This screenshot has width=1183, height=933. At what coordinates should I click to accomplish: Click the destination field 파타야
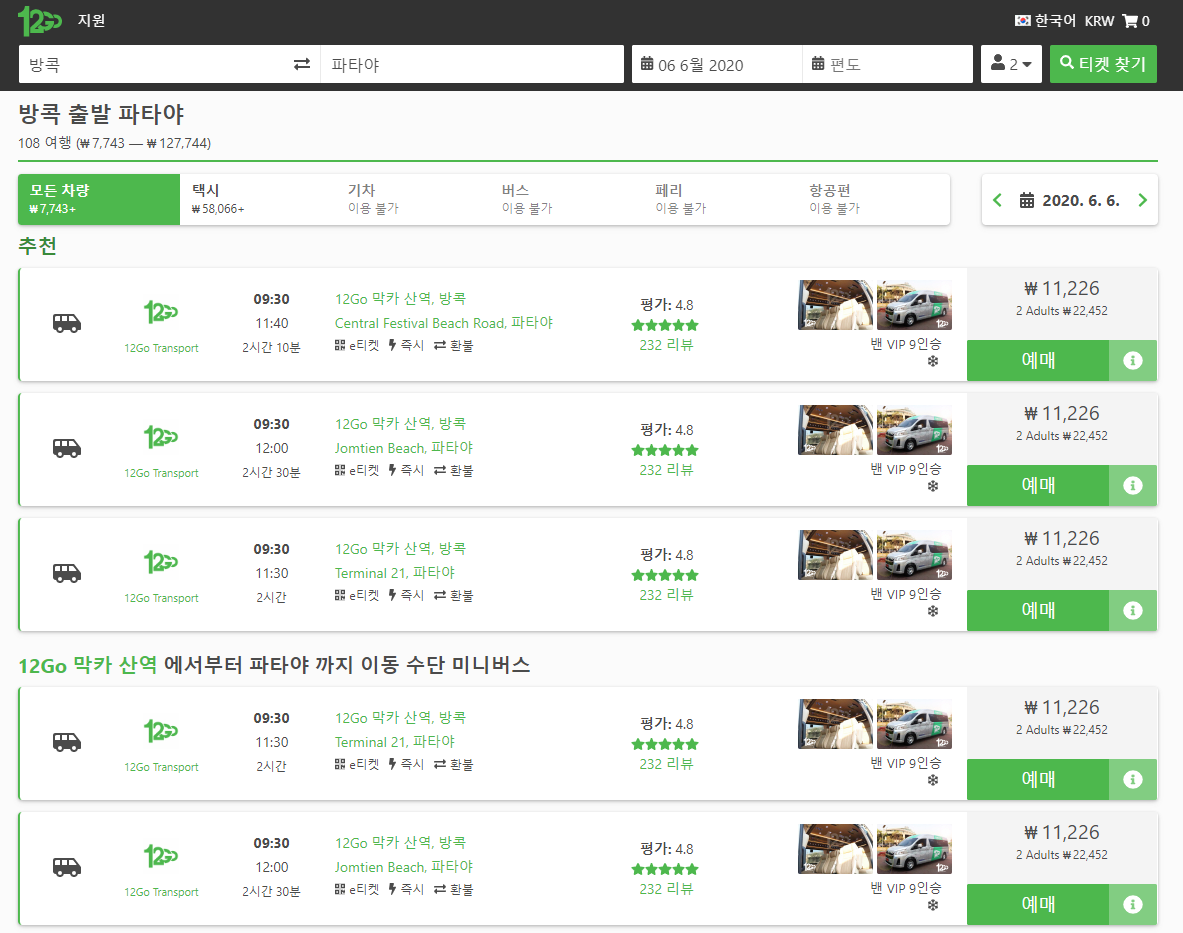pos(472,64)
